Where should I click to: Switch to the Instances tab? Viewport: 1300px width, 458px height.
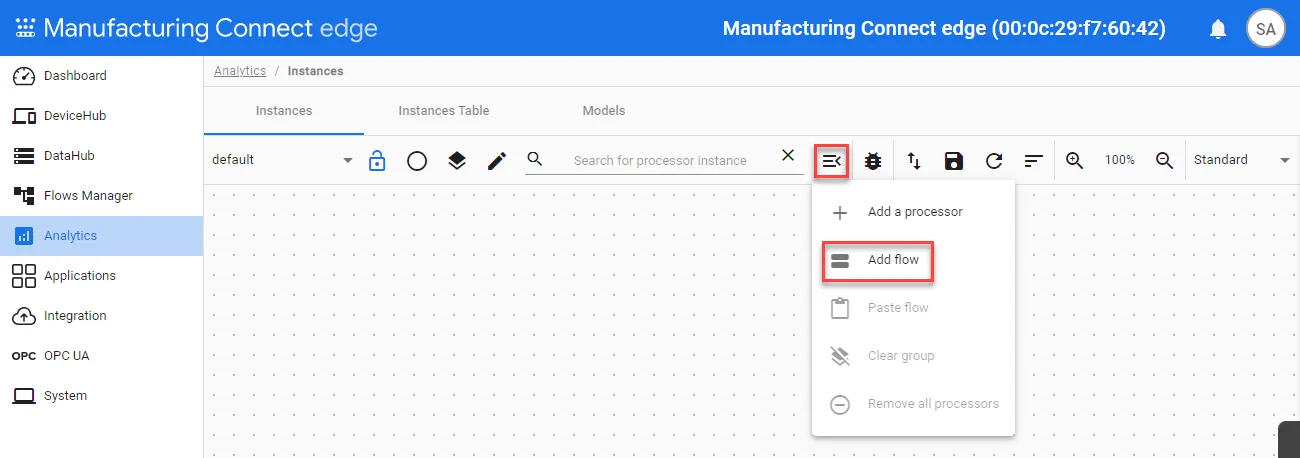[x=284, y=111]
